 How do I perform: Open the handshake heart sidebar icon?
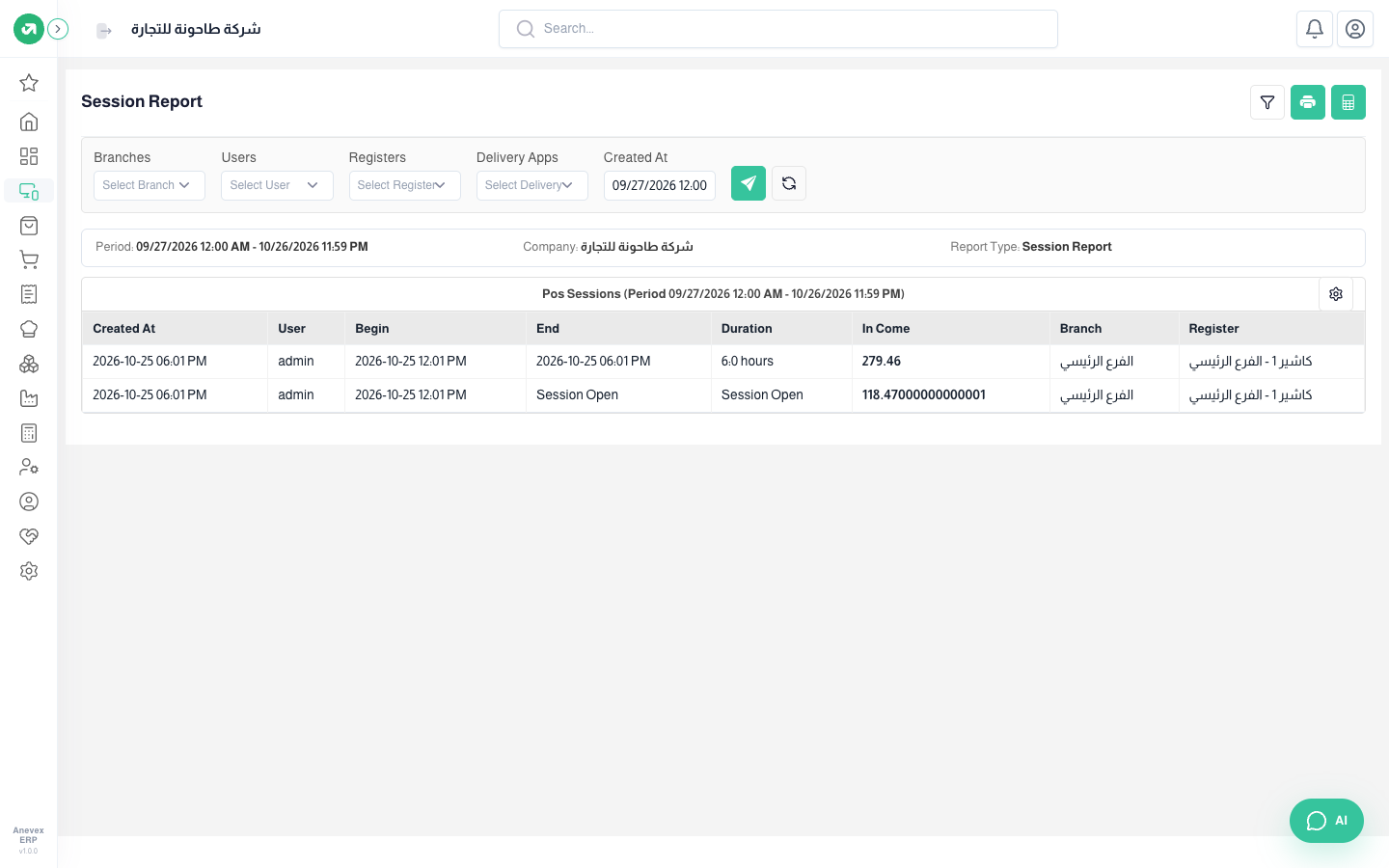click(29, 536)
